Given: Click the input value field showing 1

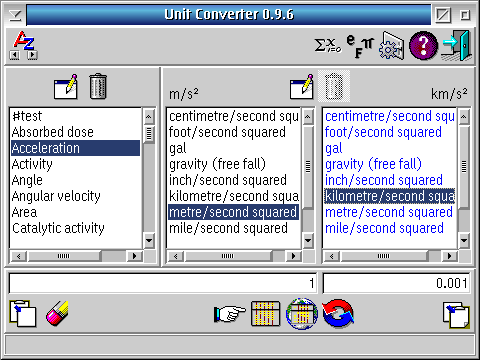Looking at the screenshot, I should tap(163, 283).
